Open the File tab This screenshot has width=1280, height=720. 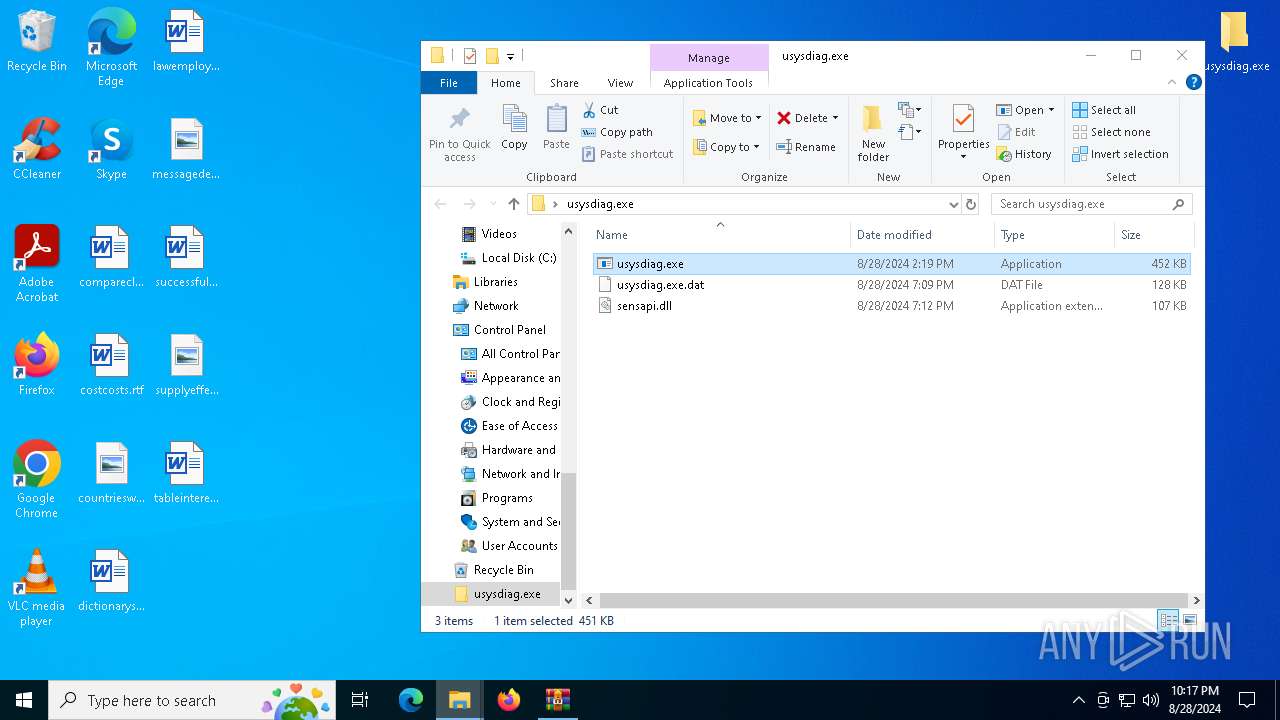449,83
